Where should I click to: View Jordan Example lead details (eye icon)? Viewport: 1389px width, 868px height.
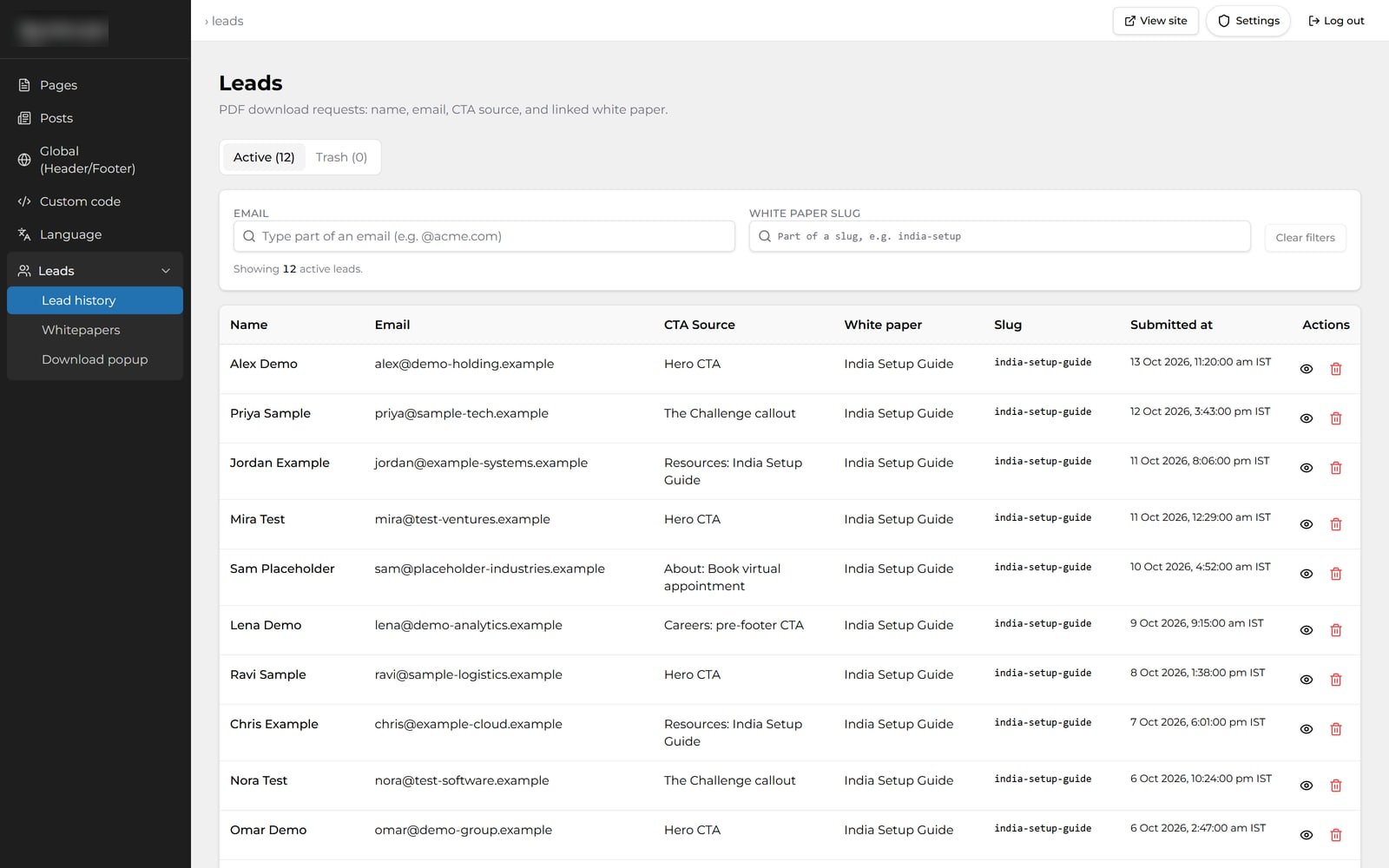(x=1306, y=468)
